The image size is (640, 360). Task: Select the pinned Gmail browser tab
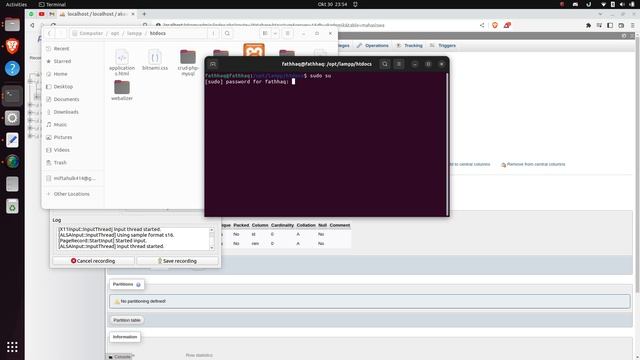pyautogui.click(x=51, y=14)
